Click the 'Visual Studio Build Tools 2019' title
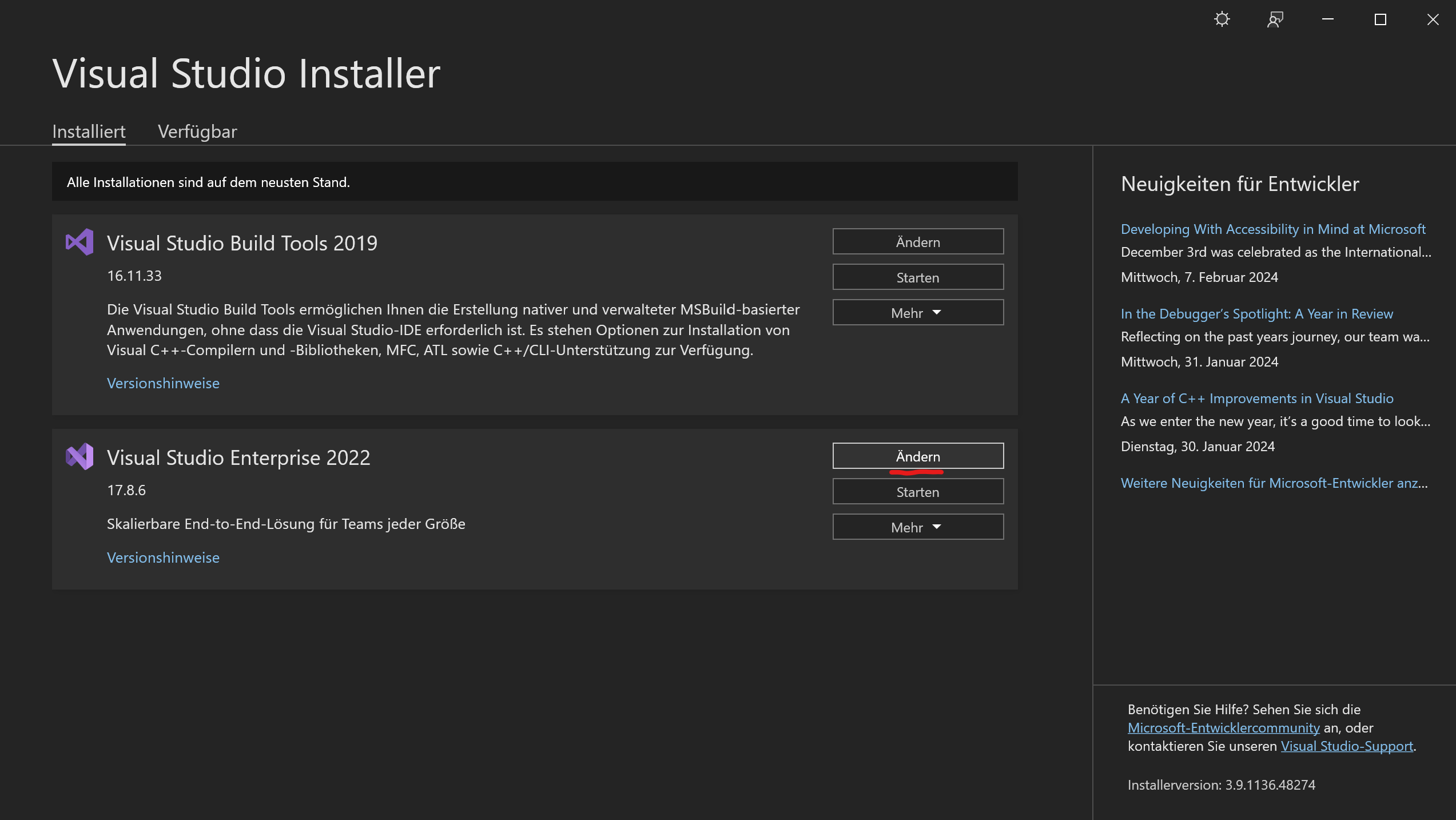 (x=242, y=243)
